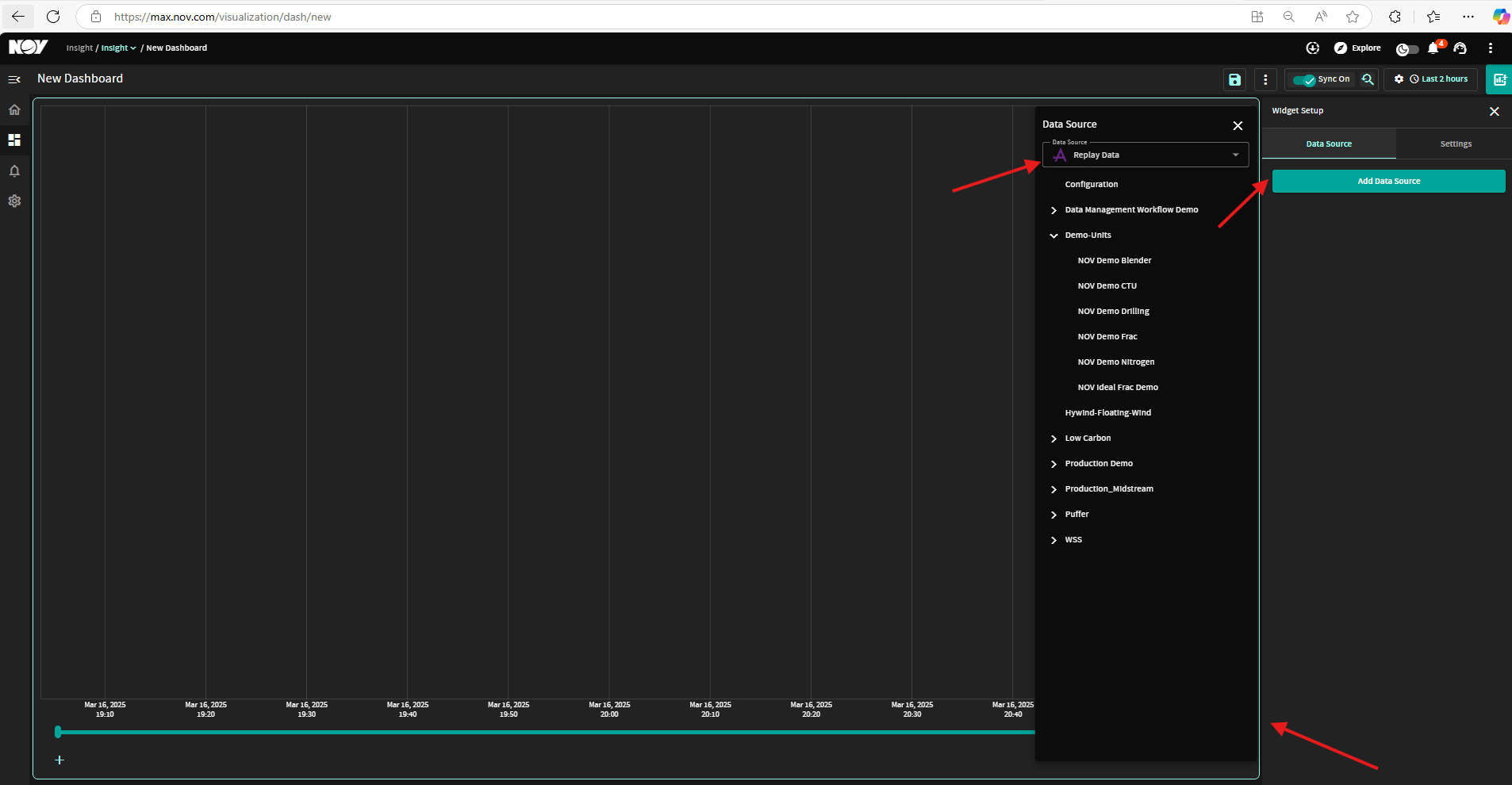
Task: Switch to the Data Source tab
Action: point(1329,144)
